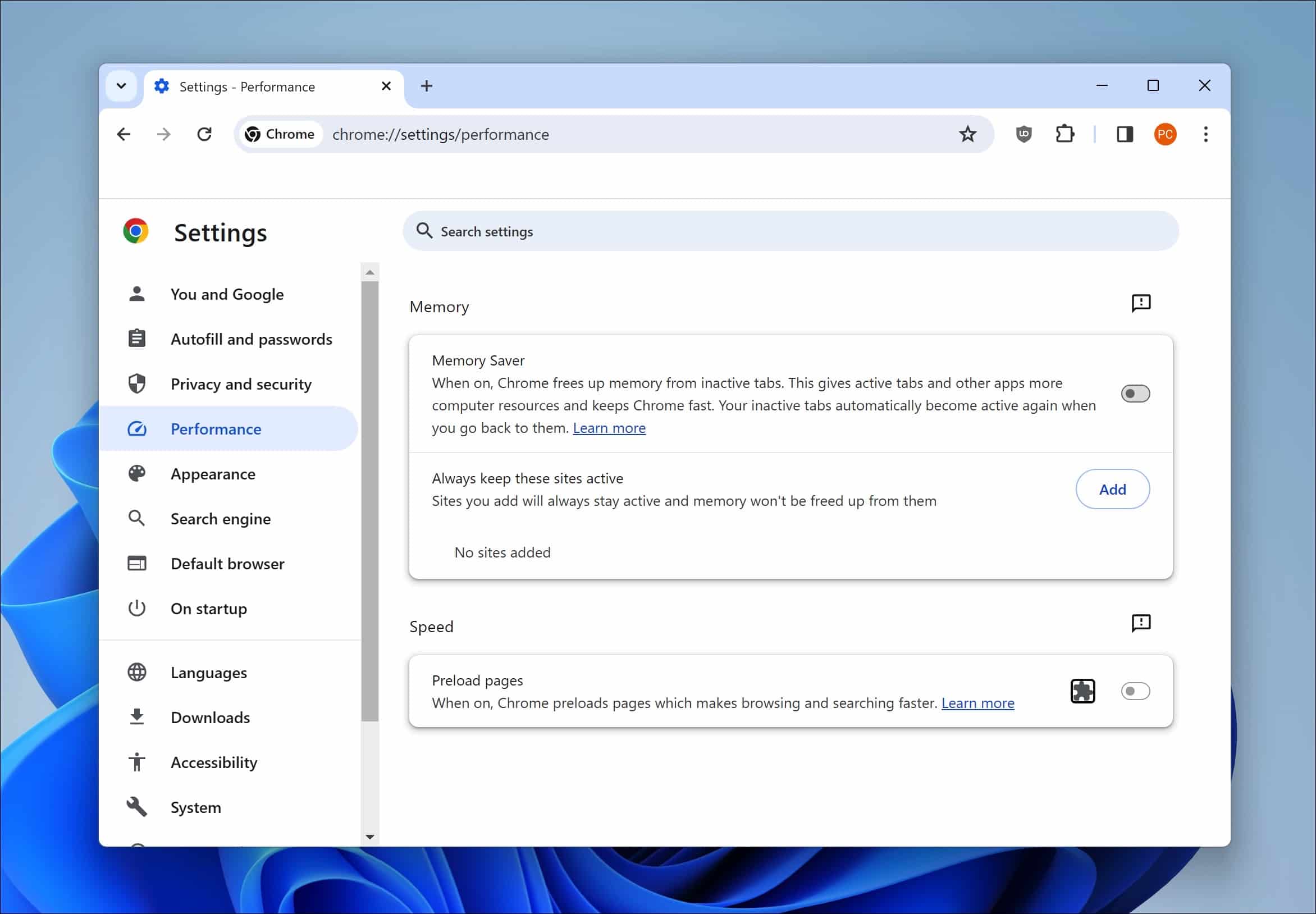Reload the current page

pos(204,134)
